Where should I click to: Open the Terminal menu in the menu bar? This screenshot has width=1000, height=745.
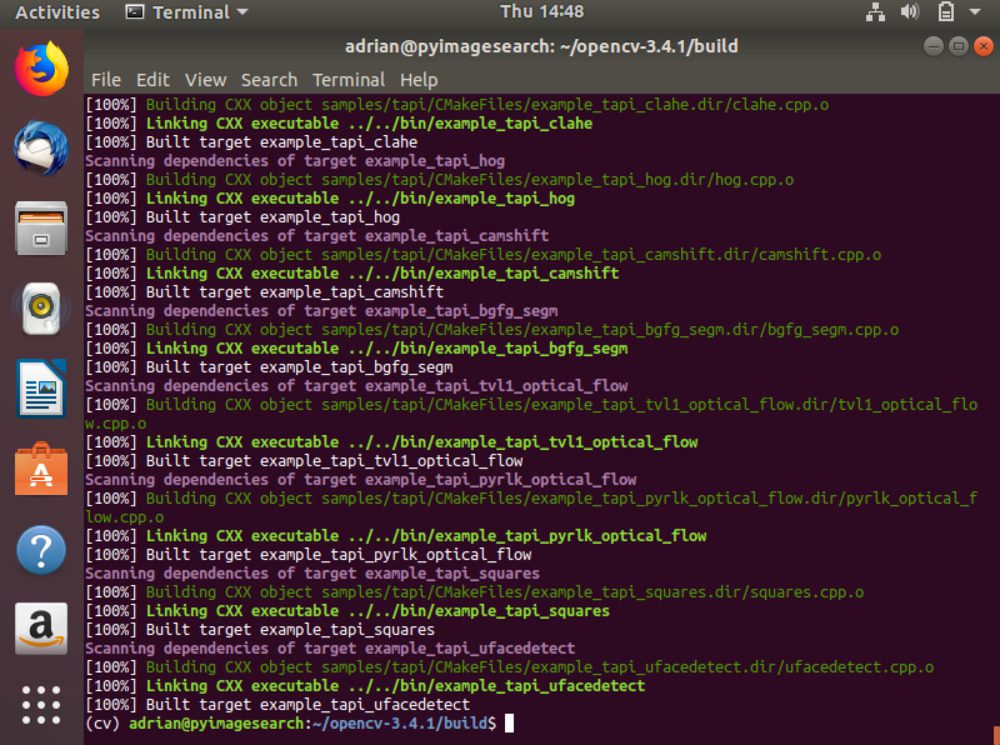[x=349, y=80]
